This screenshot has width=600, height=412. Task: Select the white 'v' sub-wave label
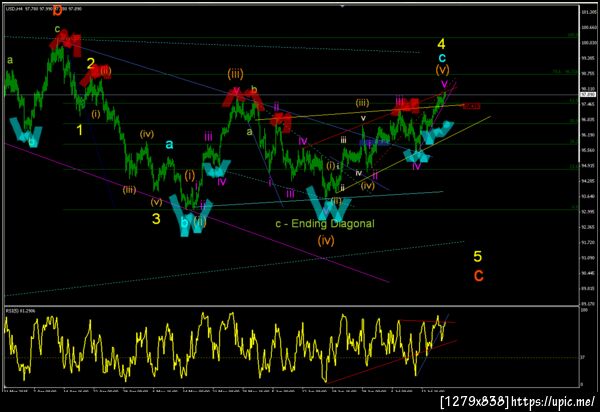364,118
